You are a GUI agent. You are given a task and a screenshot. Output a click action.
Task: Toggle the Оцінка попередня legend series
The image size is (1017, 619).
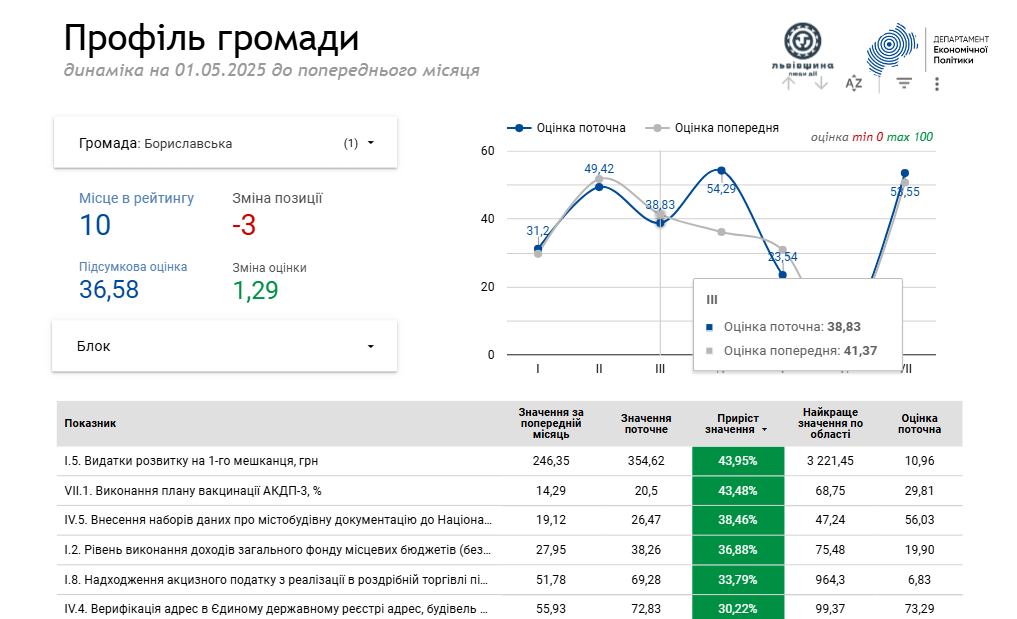click(714, 128)
